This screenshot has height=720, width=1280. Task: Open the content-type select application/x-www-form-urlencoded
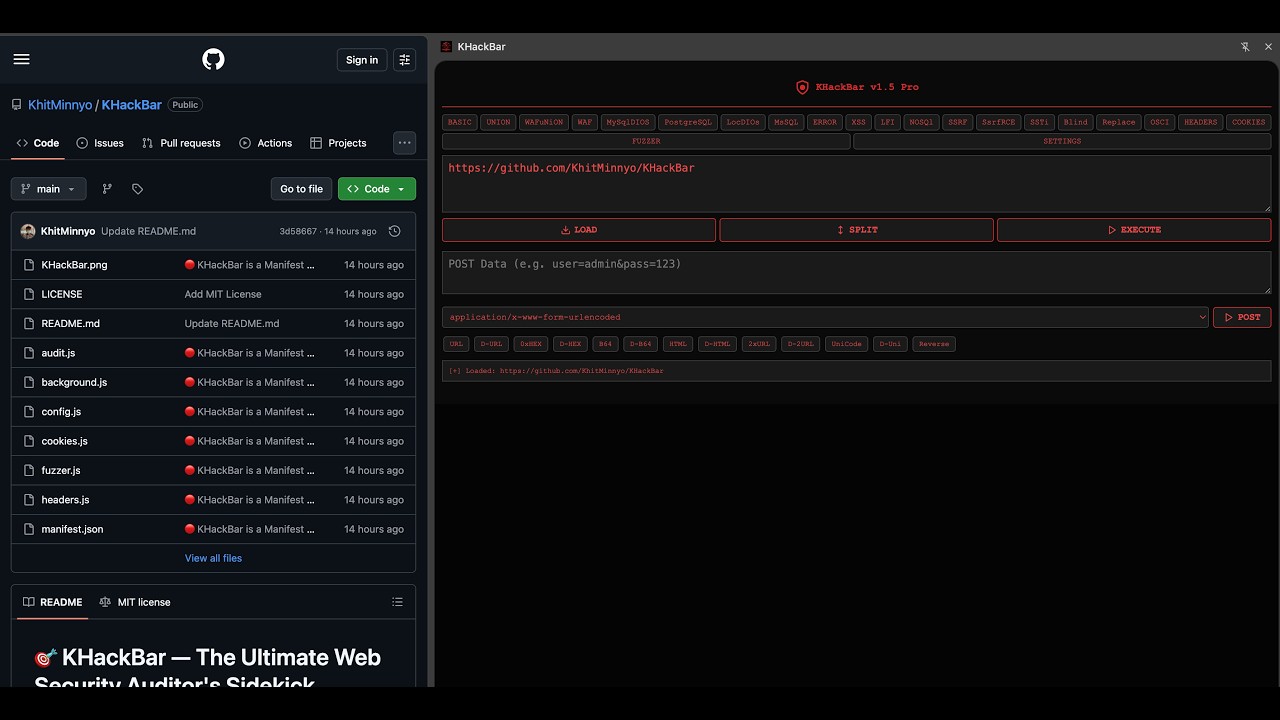pyautogui.click(x=827, y=317)
